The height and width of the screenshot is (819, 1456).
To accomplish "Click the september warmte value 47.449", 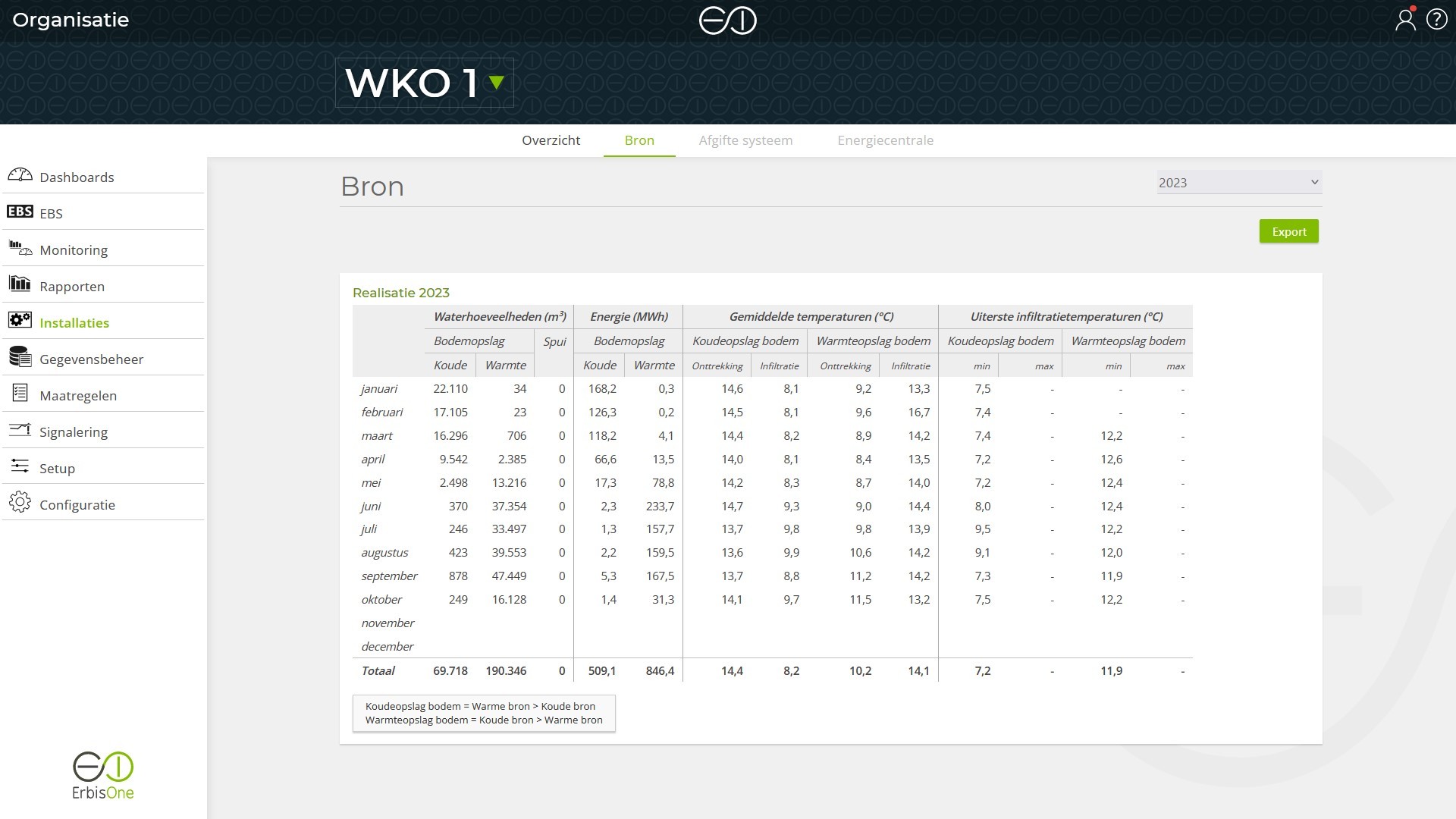I will click(x=509, y=576).
